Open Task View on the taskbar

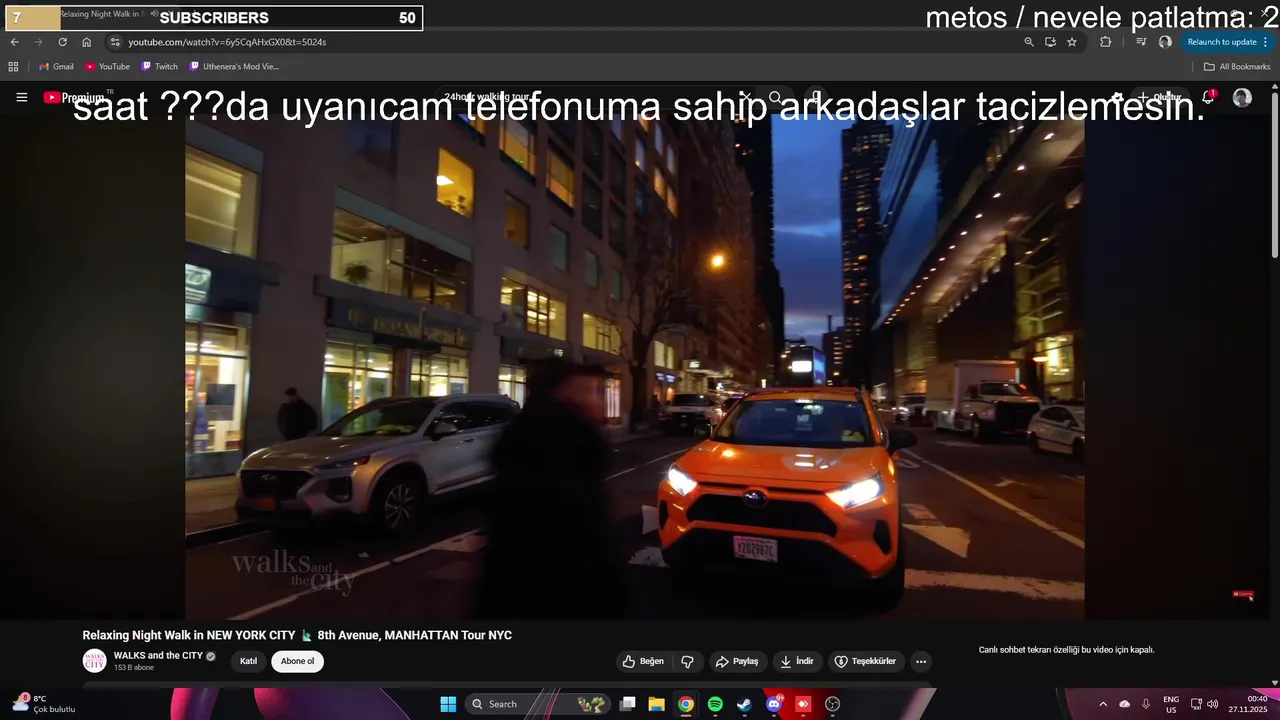(627, 704)
